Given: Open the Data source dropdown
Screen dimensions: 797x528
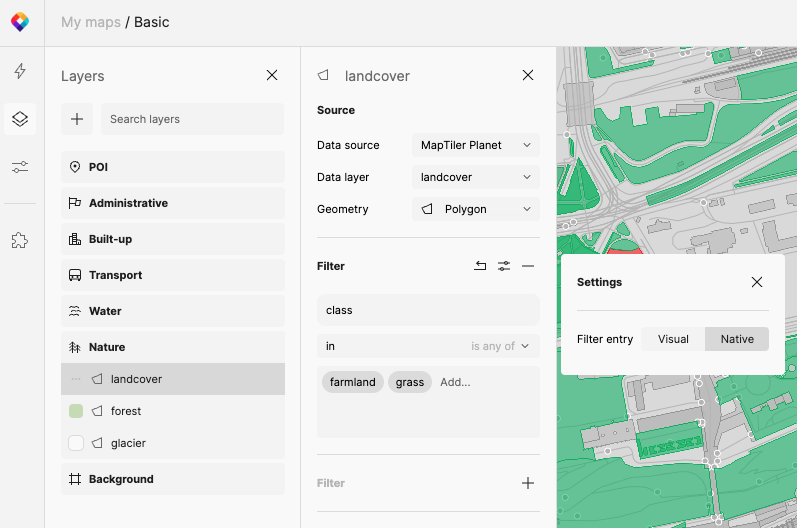Looking at the screenshot, I should pos(475,145).
